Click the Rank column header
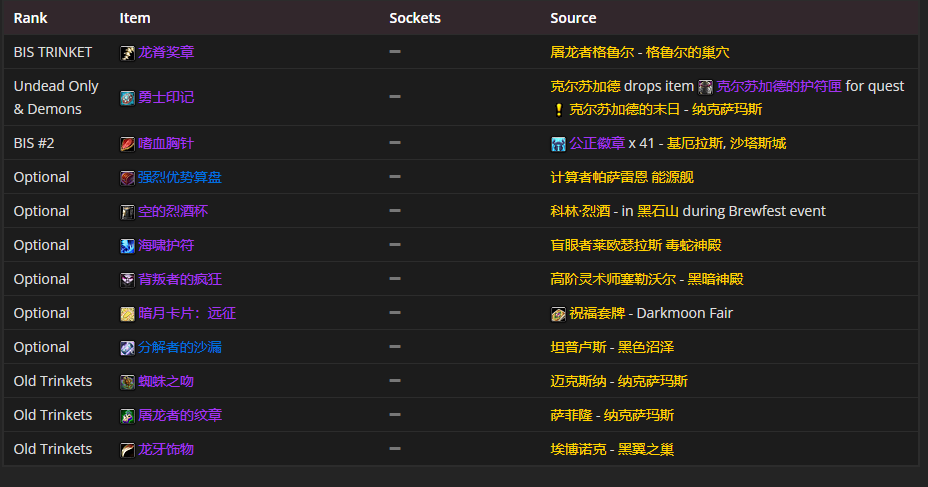 pyautogui.click(x=30, y=18)
